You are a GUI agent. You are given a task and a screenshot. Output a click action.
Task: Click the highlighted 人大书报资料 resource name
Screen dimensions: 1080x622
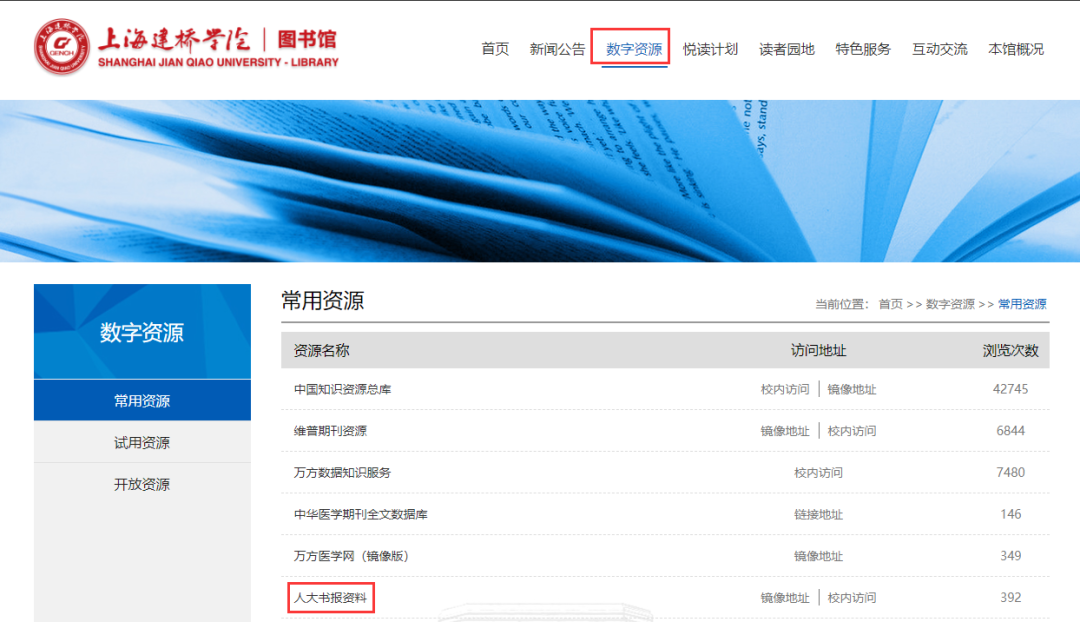330,597
